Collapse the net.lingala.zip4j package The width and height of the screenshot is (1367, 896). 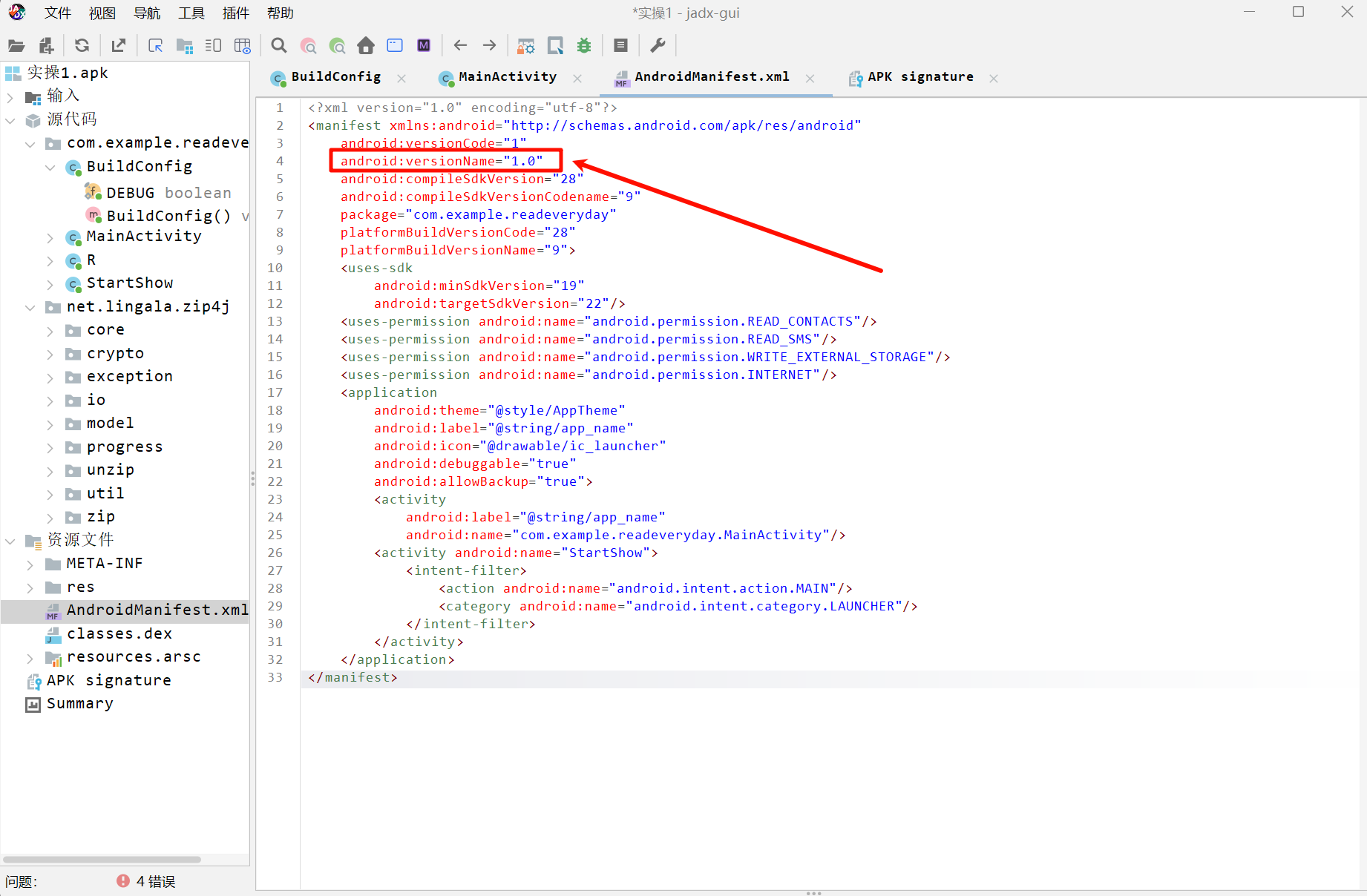[x=30, y=308]
